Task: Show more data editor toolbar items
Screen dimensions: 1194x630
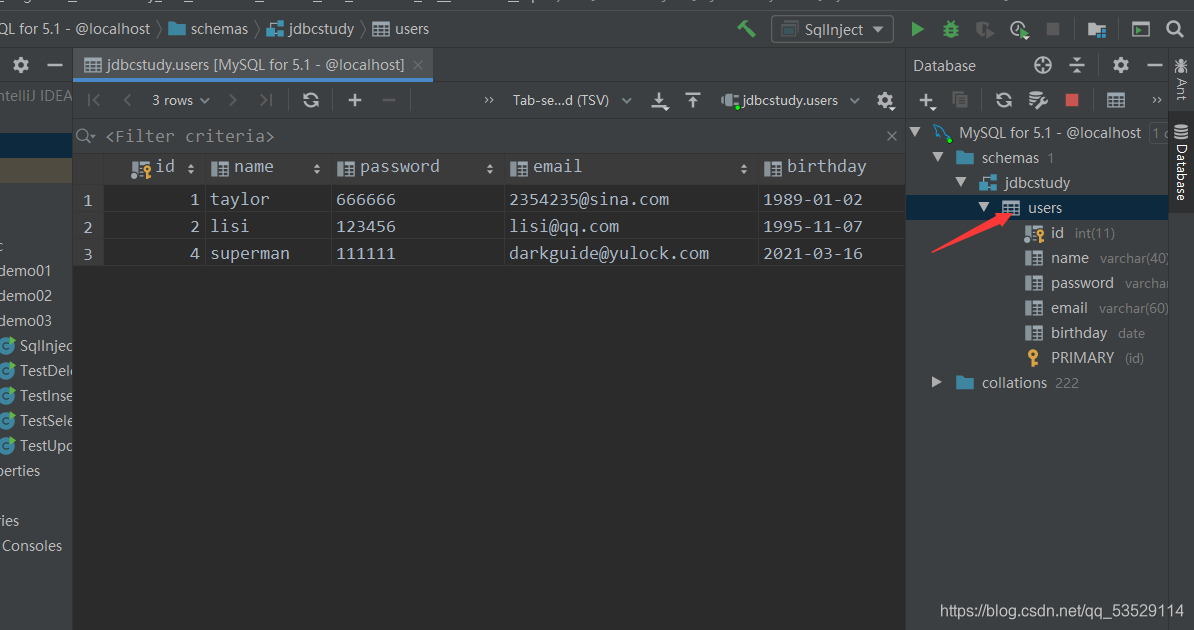Action: coord(488,100)
